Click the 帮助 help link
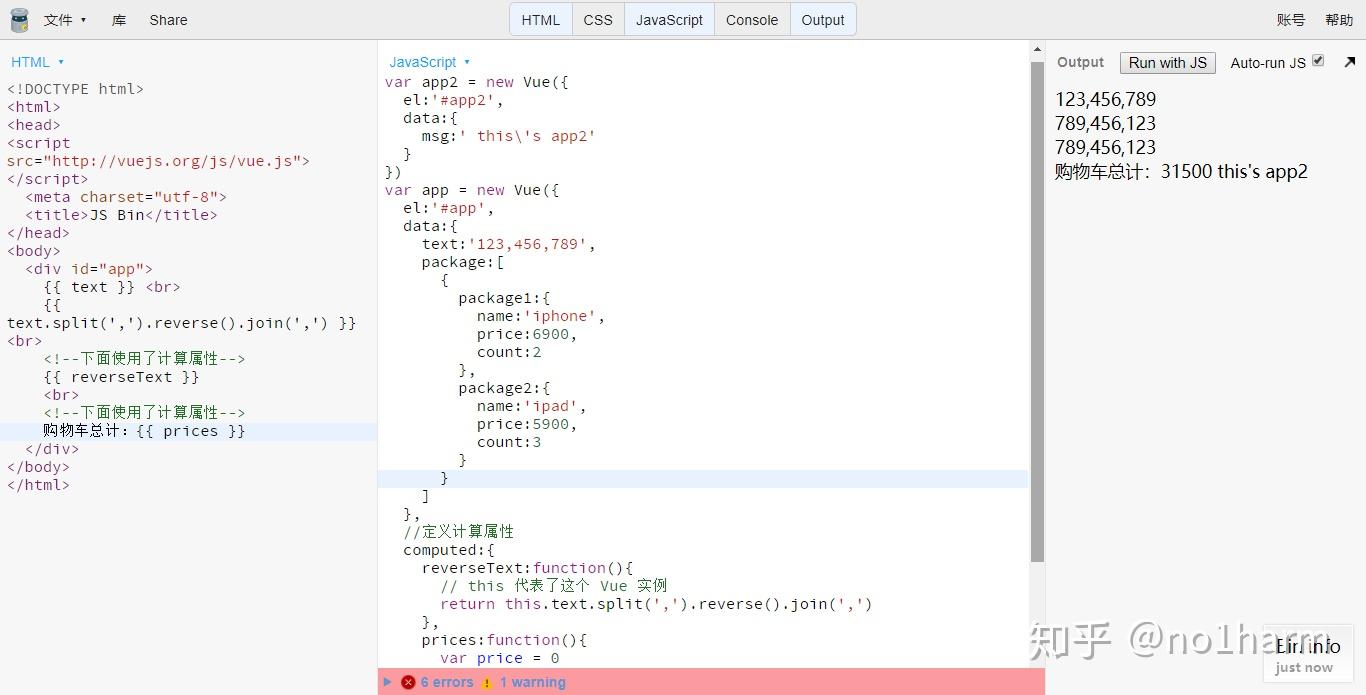Image resolution: width=1366 pixels, height=695 pixels. [x=1338, y=19]
